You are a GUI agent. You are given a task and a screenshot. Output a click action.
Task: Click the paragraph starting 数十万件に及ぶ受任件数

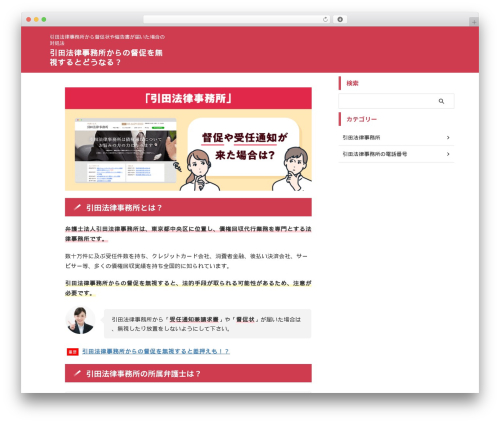click(x=186, y=261)
